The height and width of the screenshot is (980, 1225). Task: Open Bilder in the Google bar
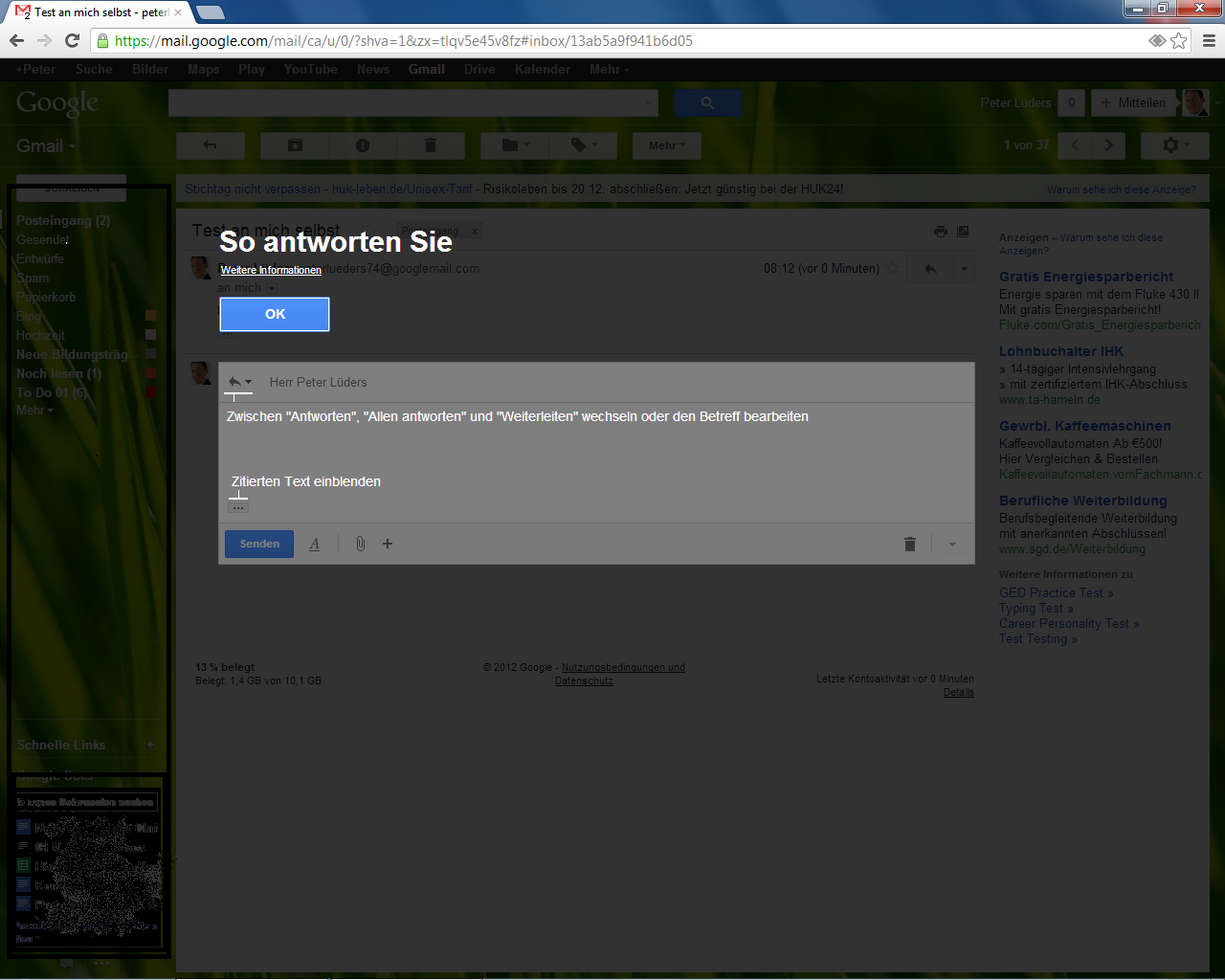(x=150, y=69)
